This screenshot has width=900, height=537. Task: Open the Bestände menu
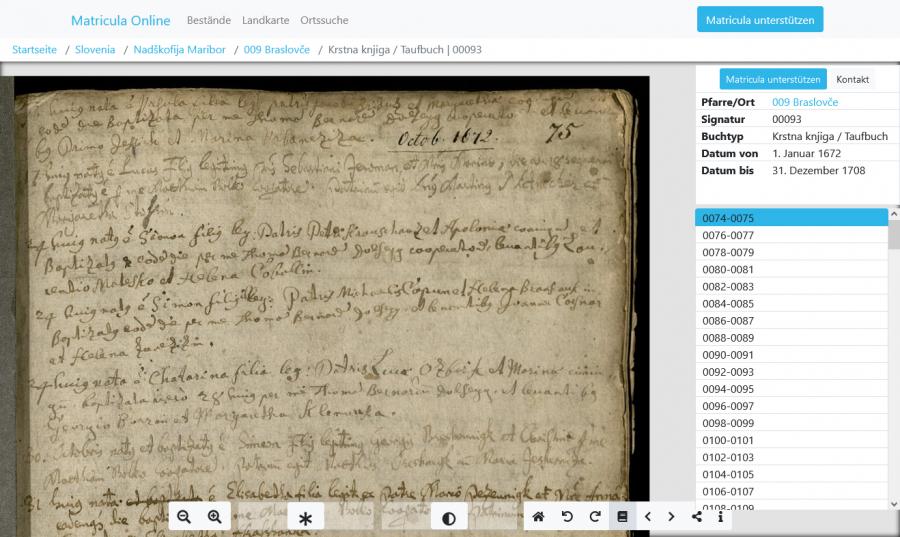(x=208, y=20)
